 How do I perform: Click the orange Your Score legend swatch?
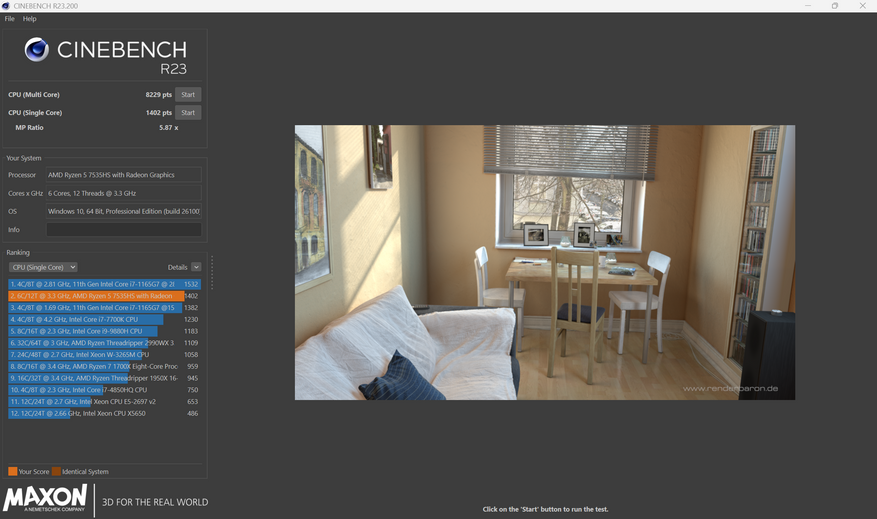pos(13,471)
